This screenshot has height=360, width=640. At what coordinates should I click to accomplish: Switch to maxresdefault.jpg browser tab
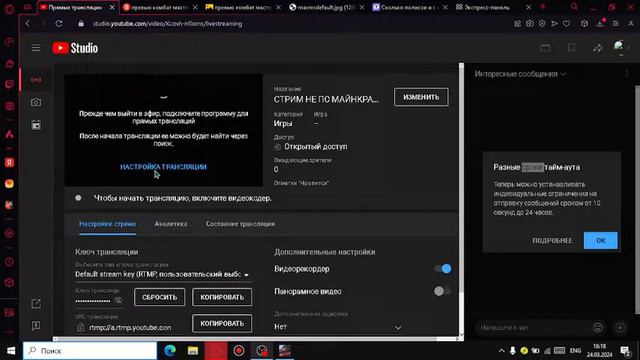coord(327,7)
